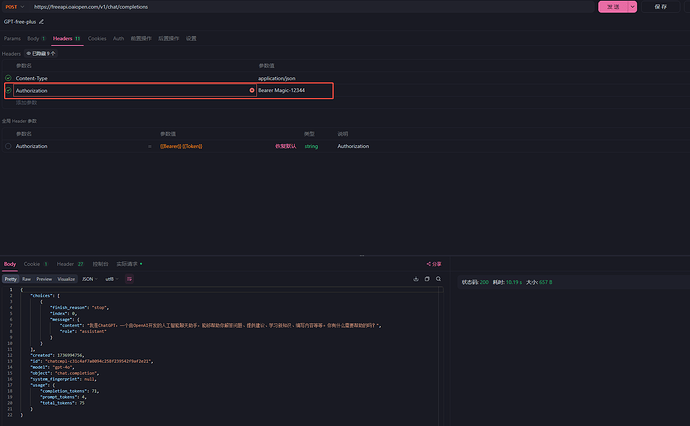Edit the GPT-free-plus name with pencil icon
This screenshot has height=426, width=690.
(x=41, y=22)
